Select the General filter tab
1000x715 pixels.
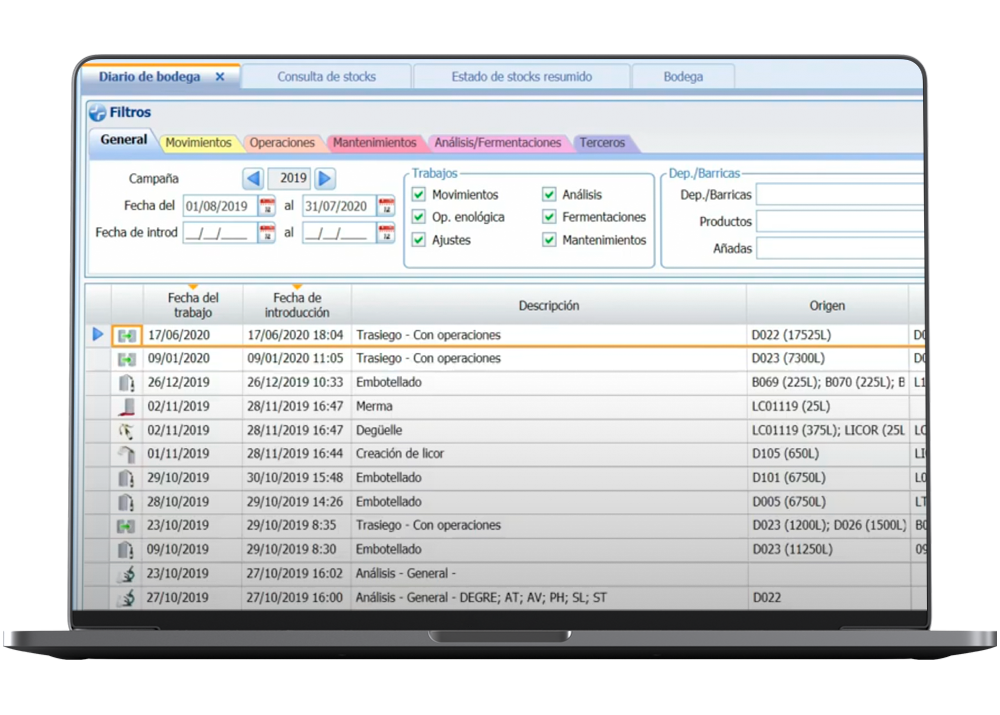pyautogui.click(x=124, y=140)
